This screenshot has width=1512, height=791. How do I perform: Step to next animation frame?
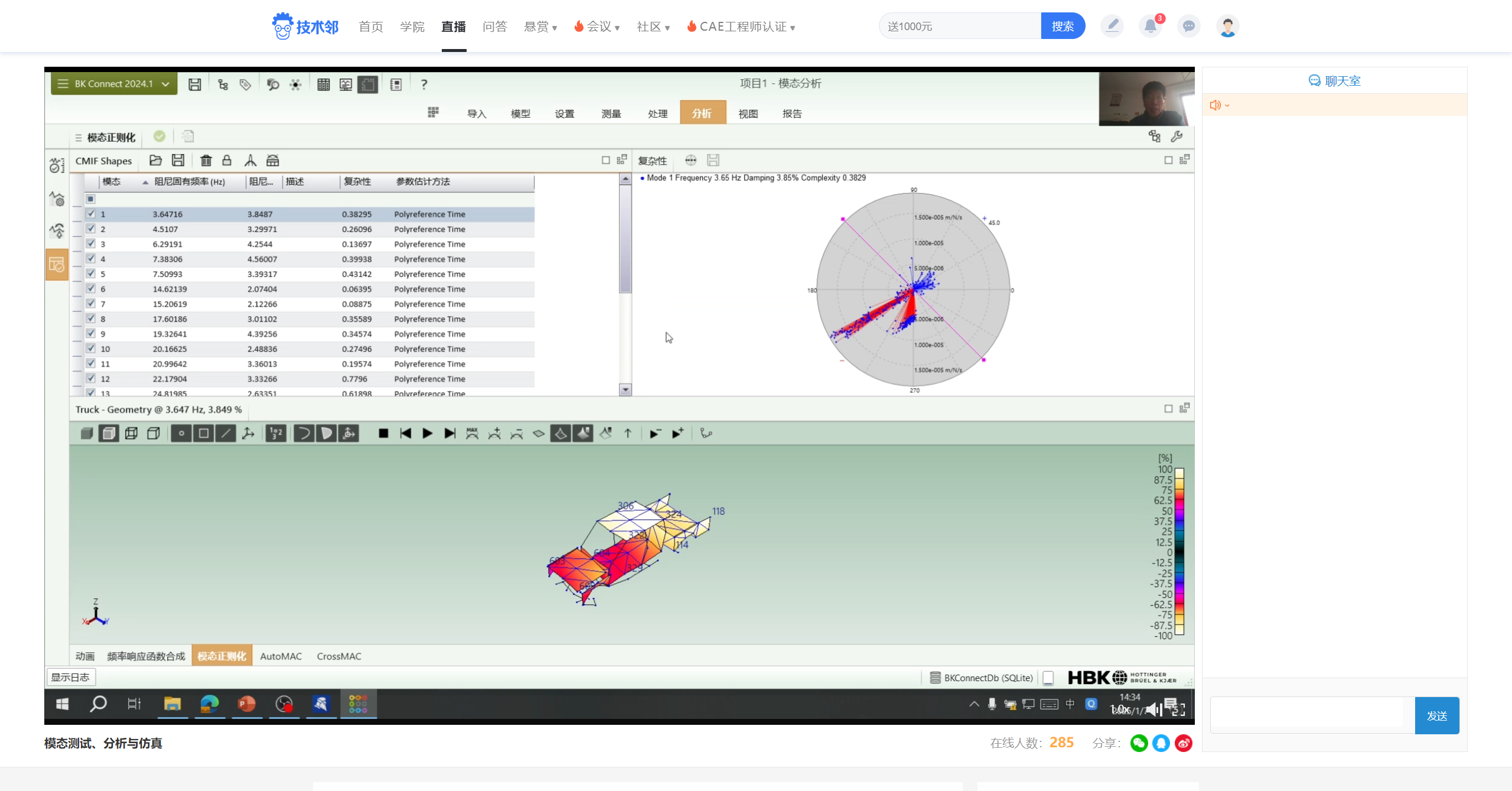pyautogui.click(x=449, y=434)
